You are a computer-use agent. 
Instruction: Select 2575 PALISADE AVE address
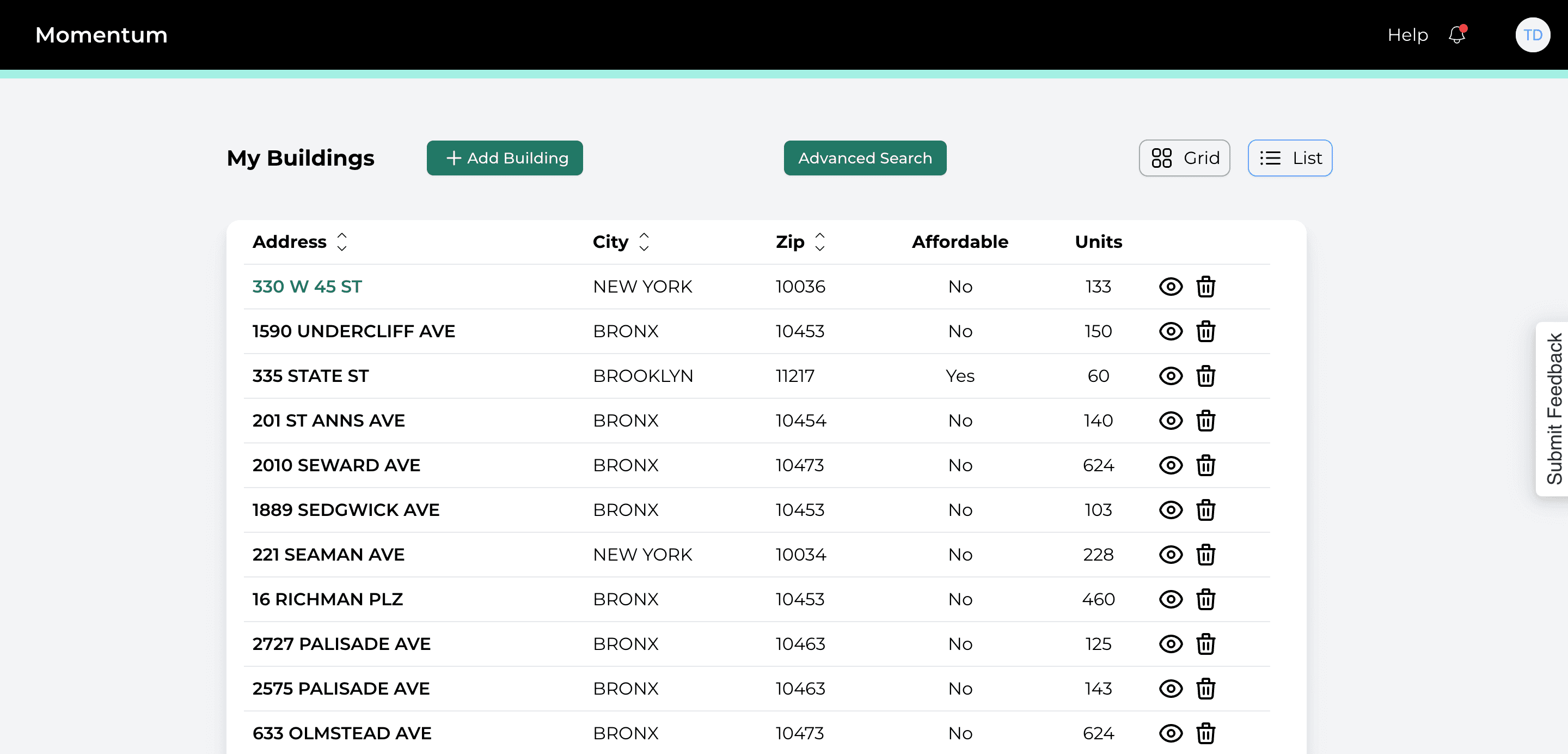click(x=341, y=688)
